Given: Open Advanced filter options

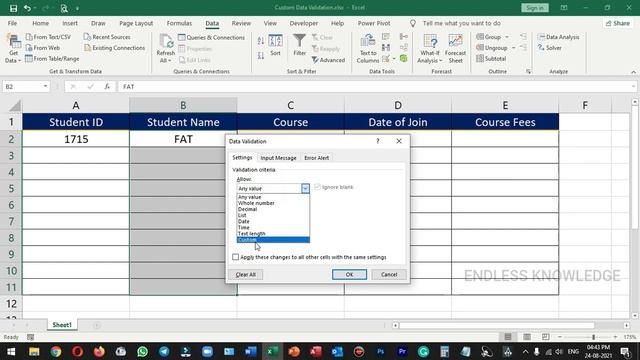Looking at the screenshot, I should click(329, 60).
